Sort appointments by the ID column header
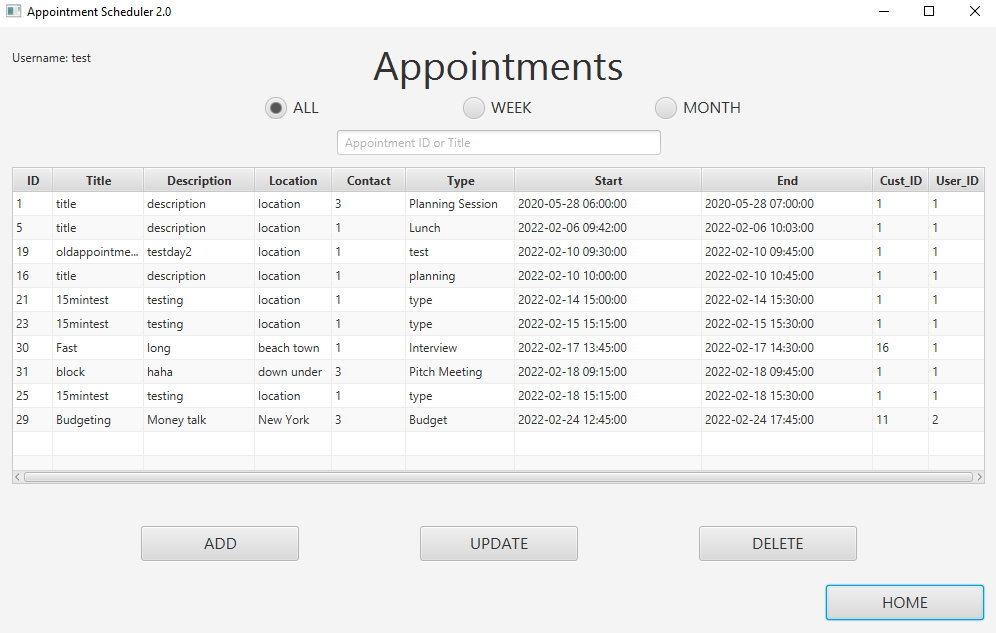The image size is (996, 633). coord(32,180)
